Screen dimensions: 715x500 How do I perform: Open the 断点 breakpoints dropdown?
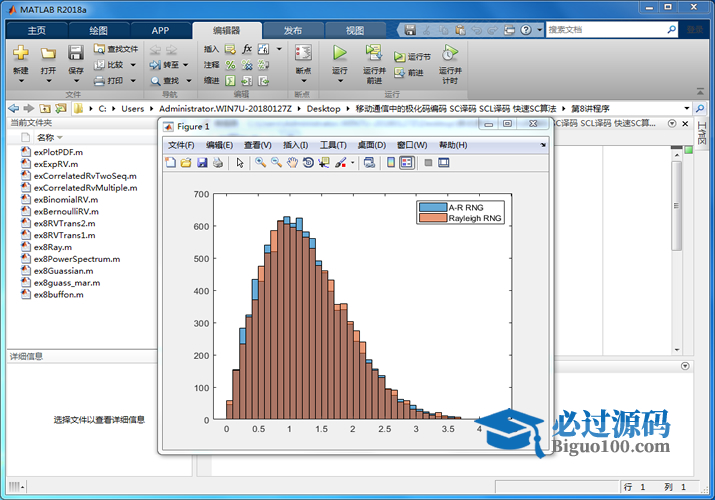pyautogui.click(x=304, y=81)
